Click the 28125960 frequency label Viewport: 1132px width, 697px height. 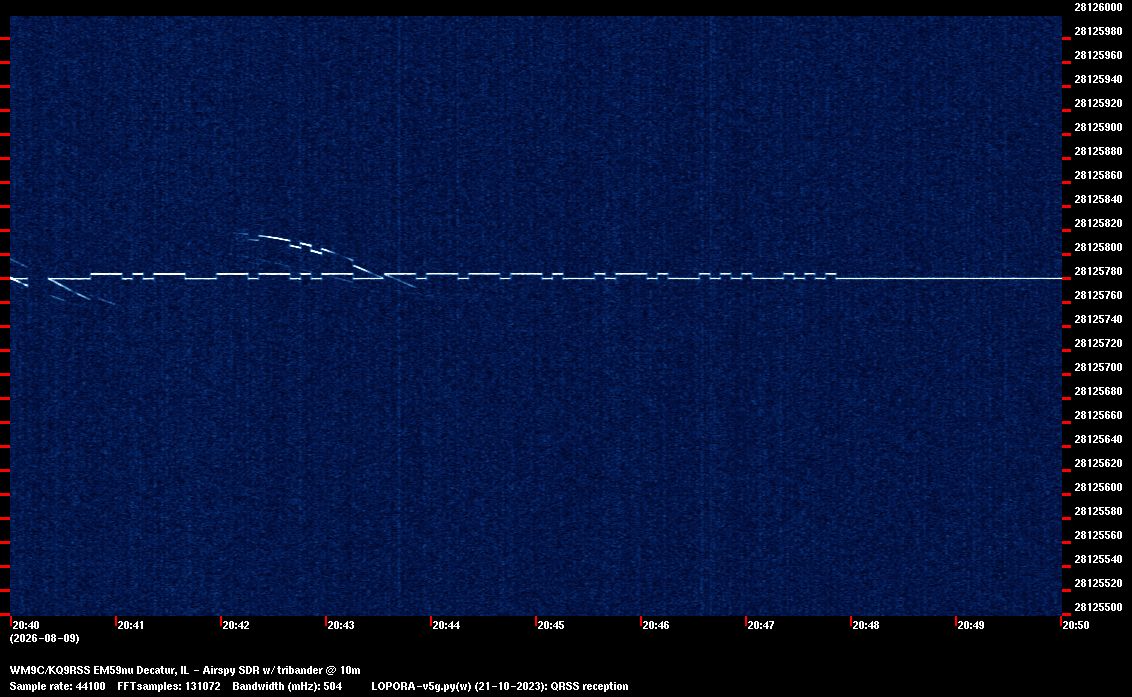[x=1098, y=55]
